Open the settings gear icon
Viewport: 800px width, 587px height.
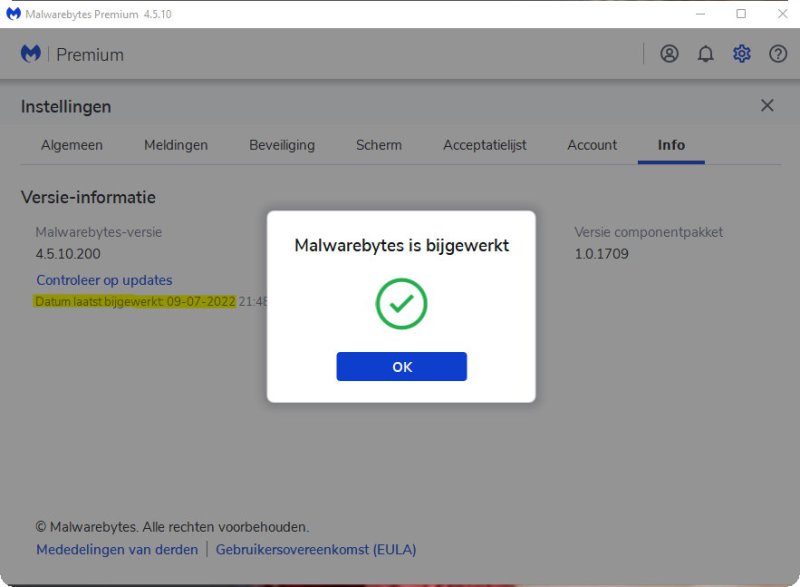pyautogui.click(x=742, y=54)
